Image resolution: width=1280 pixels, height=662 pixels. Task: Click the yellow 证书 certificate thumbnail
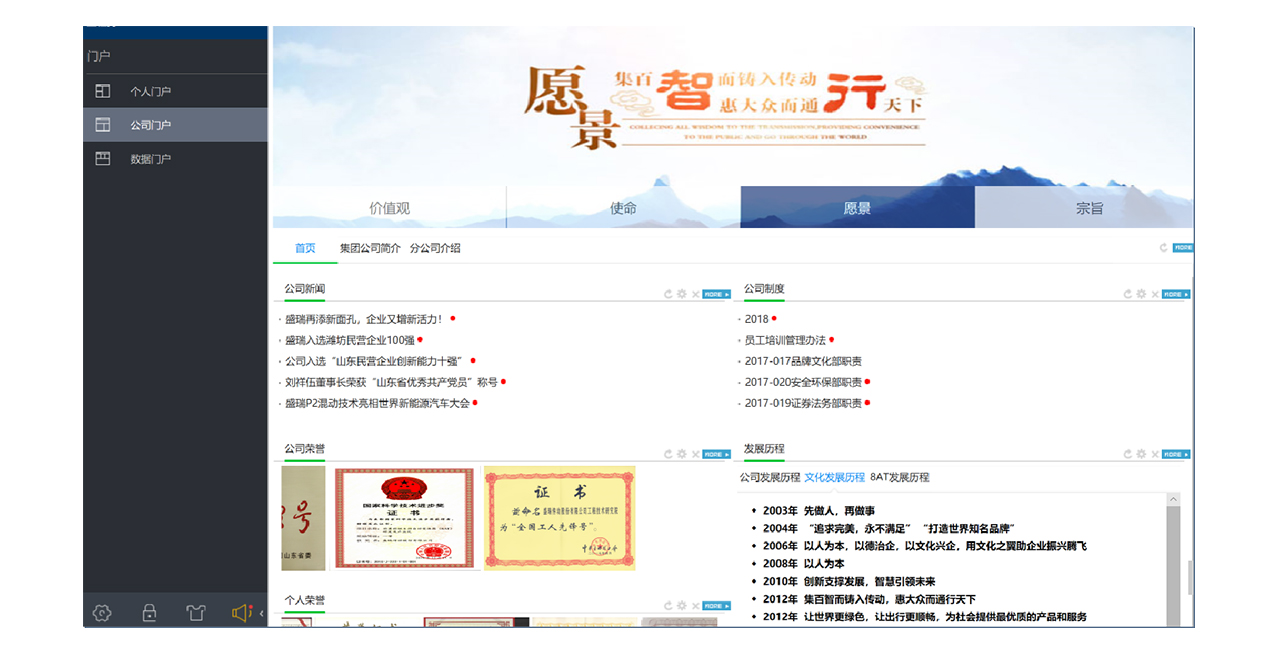560,518
